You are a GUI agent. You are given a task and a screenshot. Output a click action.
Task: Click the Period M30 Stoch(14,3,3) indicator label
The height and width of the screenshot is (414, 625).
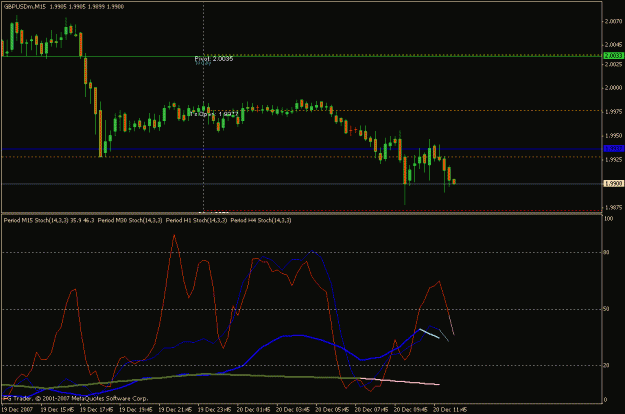coord(130,220)
